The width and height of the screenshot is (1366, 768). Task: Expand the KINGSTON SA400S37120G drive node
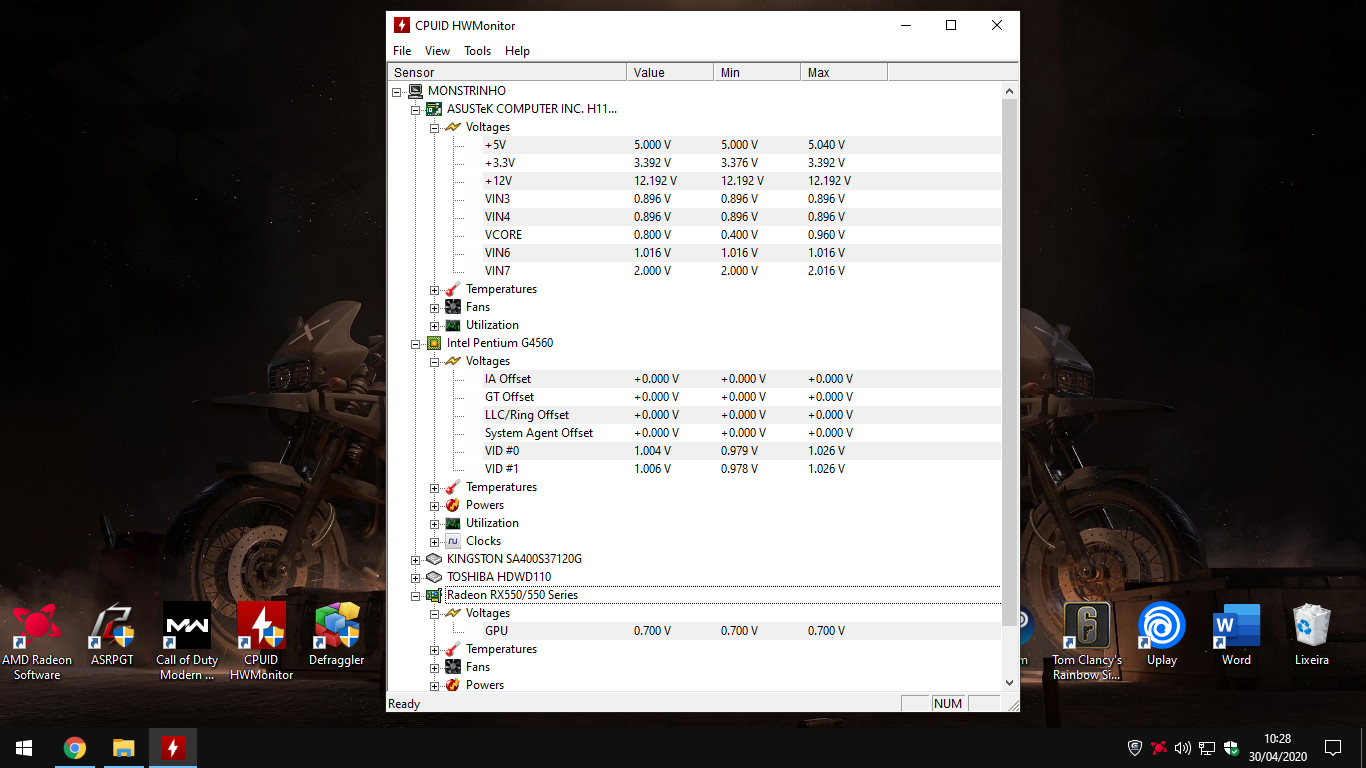click(416, 559)
